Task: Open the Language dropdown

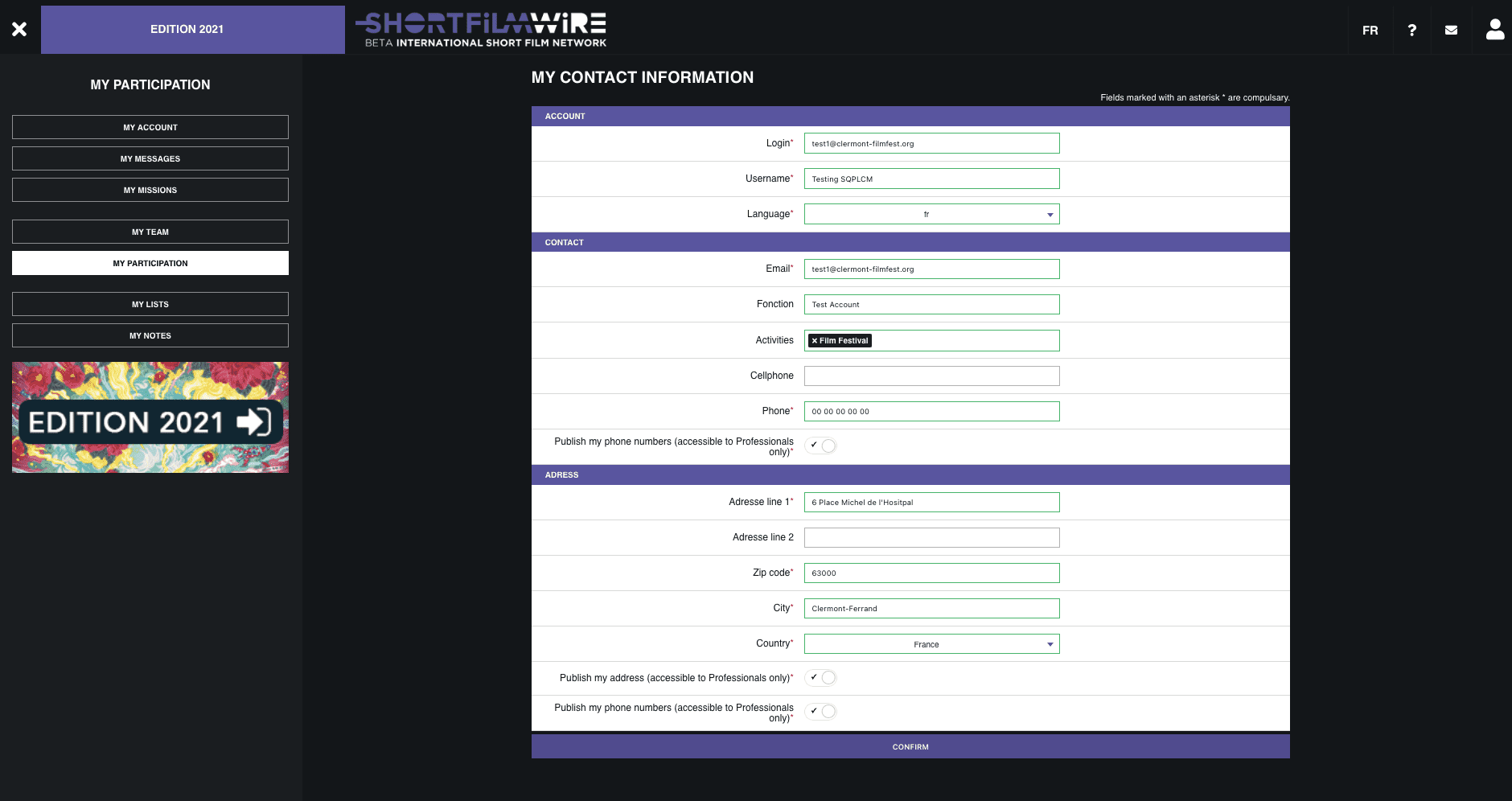Action: pos(931,214)
